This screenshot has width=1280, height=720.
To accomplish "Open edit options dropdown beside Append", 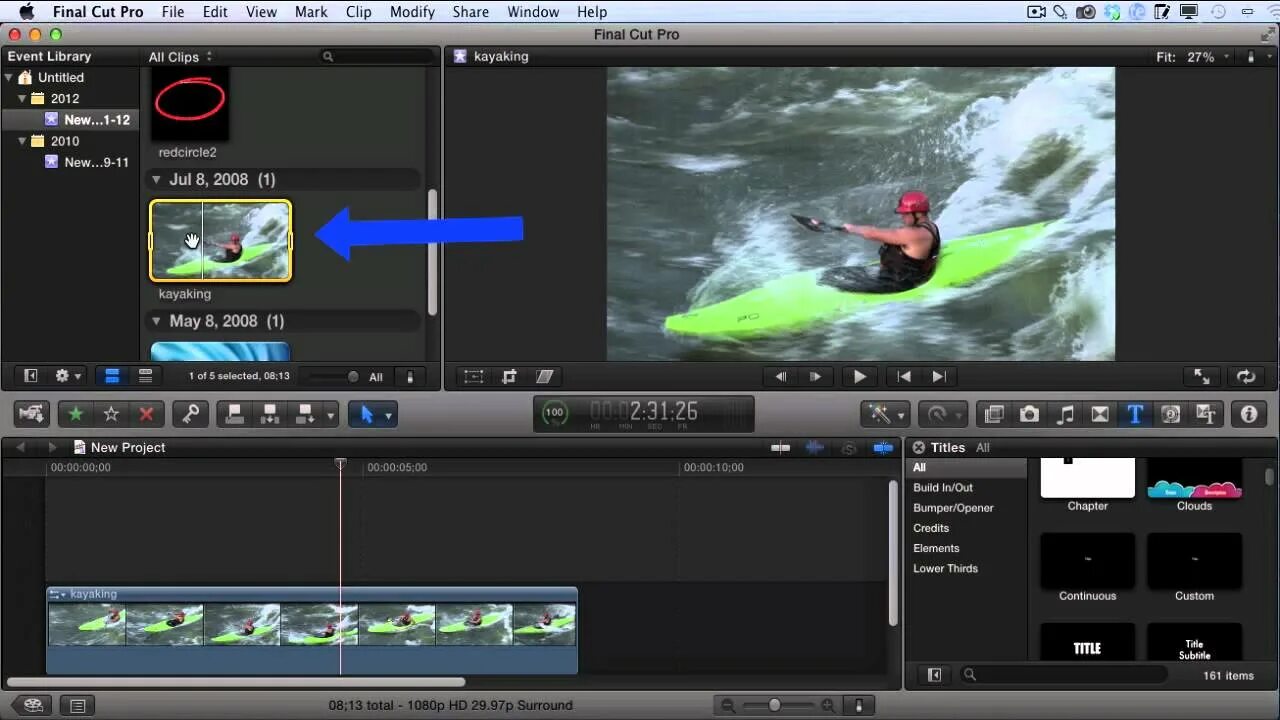I will click(331, 414).
